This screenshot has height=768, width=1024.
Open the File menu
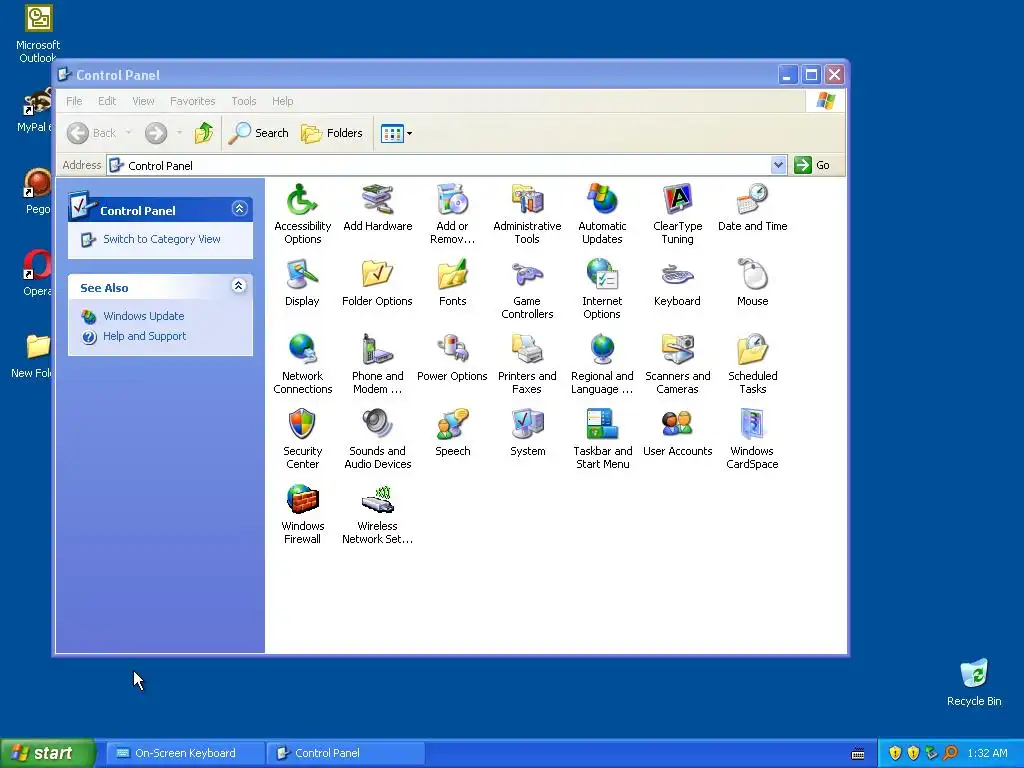click(74, 101)
